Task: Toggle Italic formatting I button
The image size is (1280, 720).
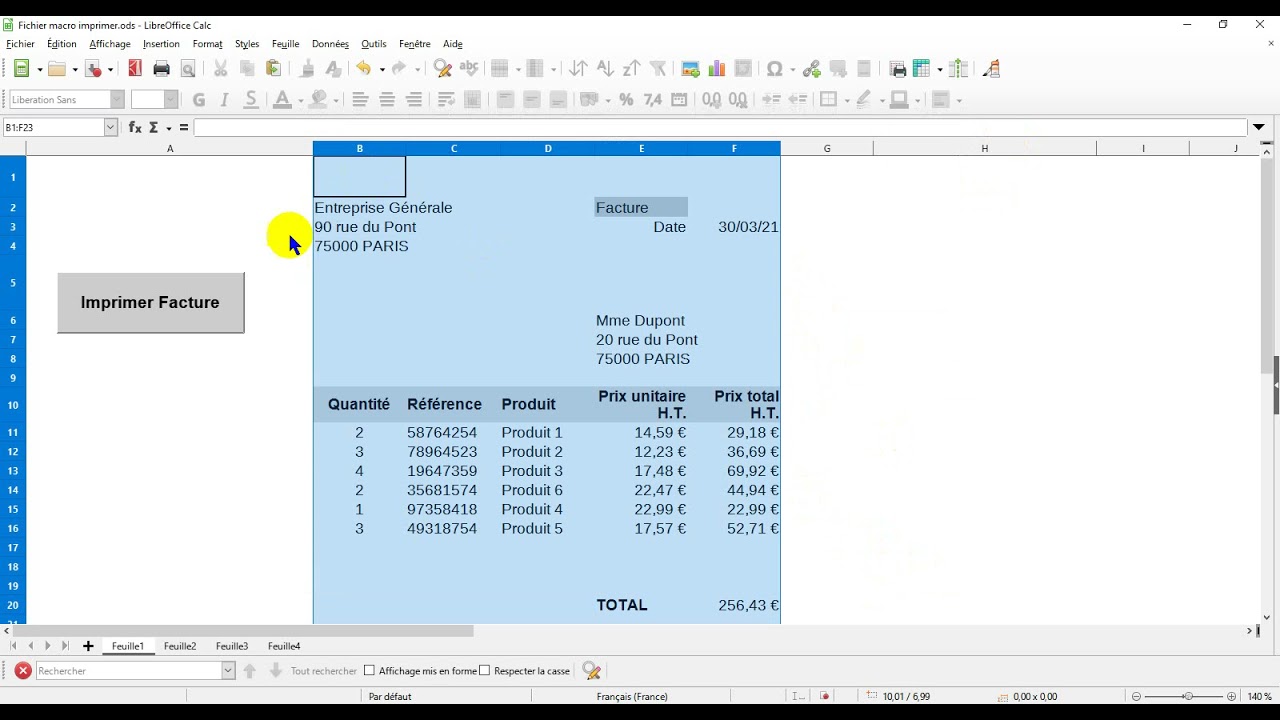Action: pos(225,99)
